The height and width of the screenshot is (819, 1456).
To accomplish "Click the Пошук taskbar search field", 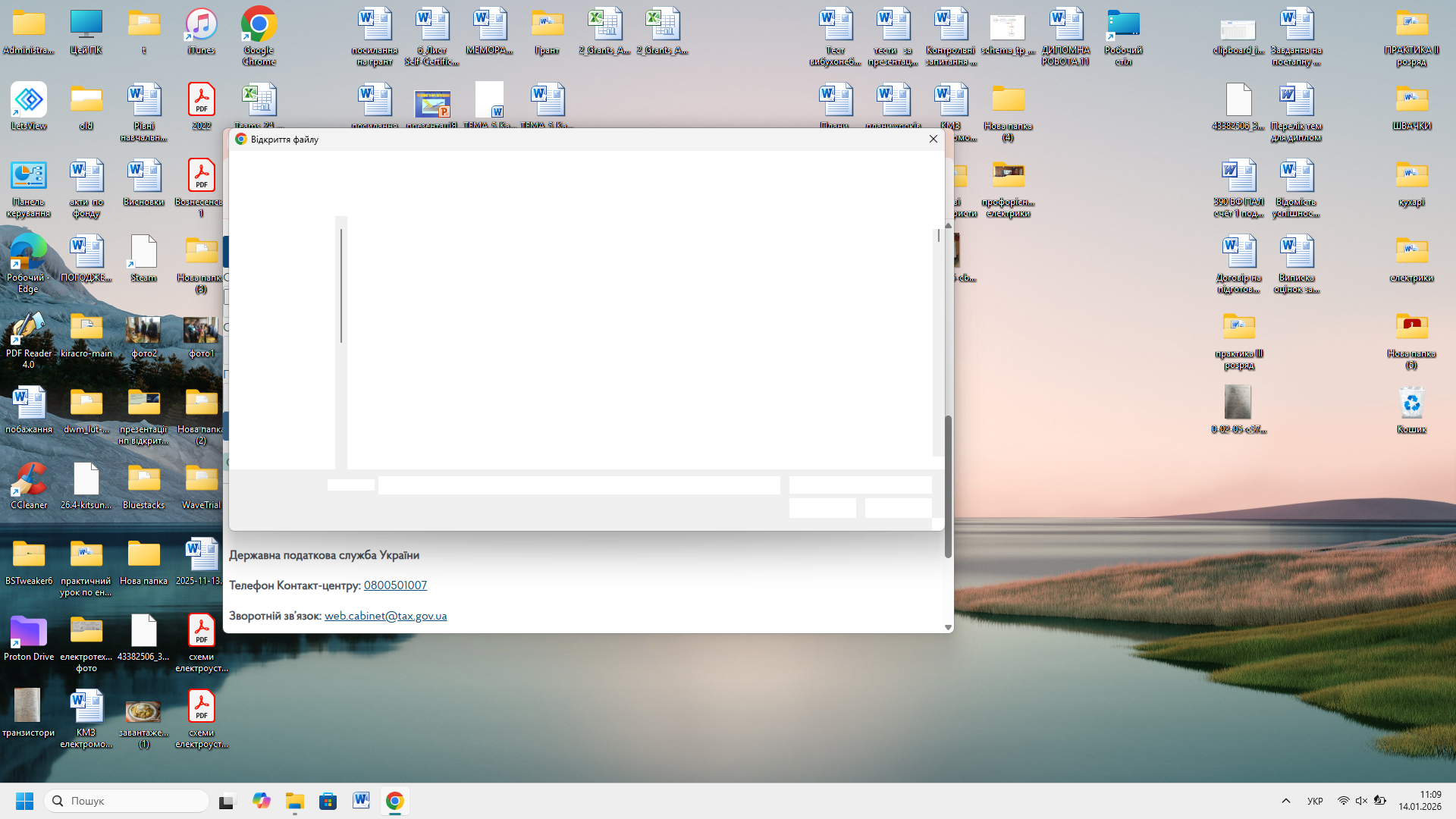I will (x=127, y=801).
